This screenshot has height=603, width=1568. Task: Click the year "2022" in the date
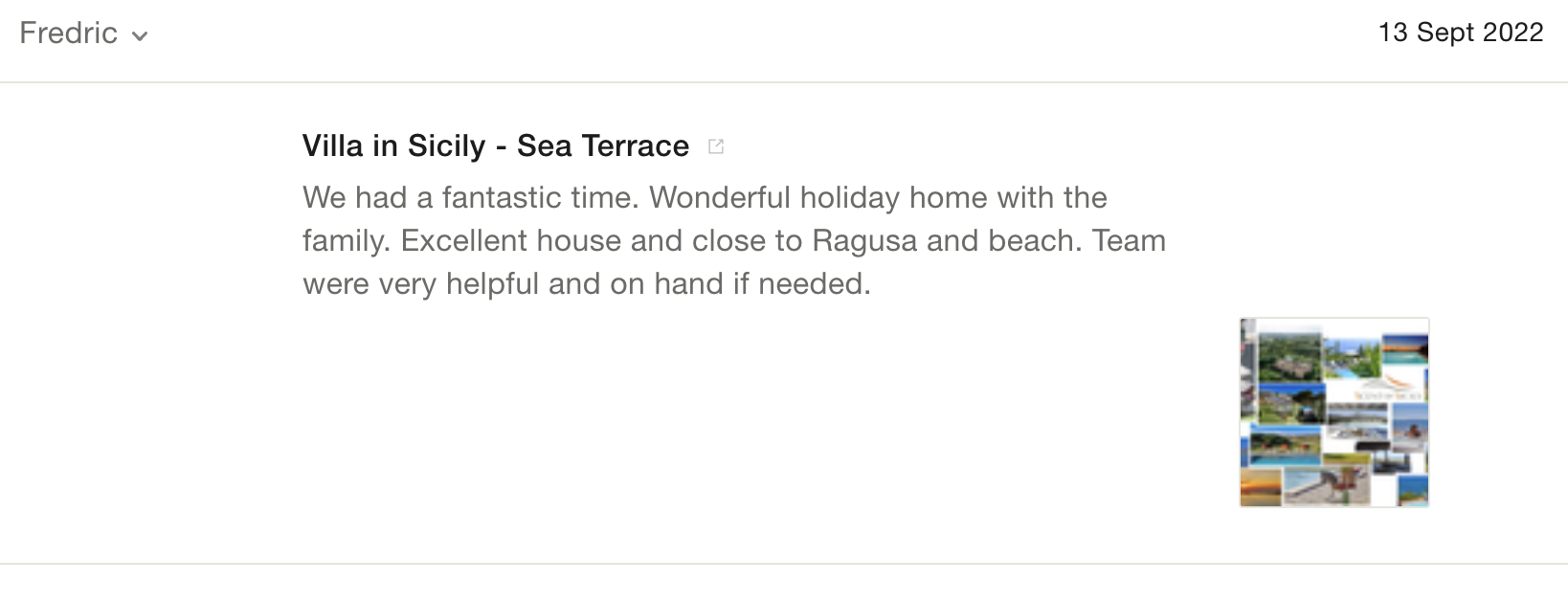pos(1512,33)
